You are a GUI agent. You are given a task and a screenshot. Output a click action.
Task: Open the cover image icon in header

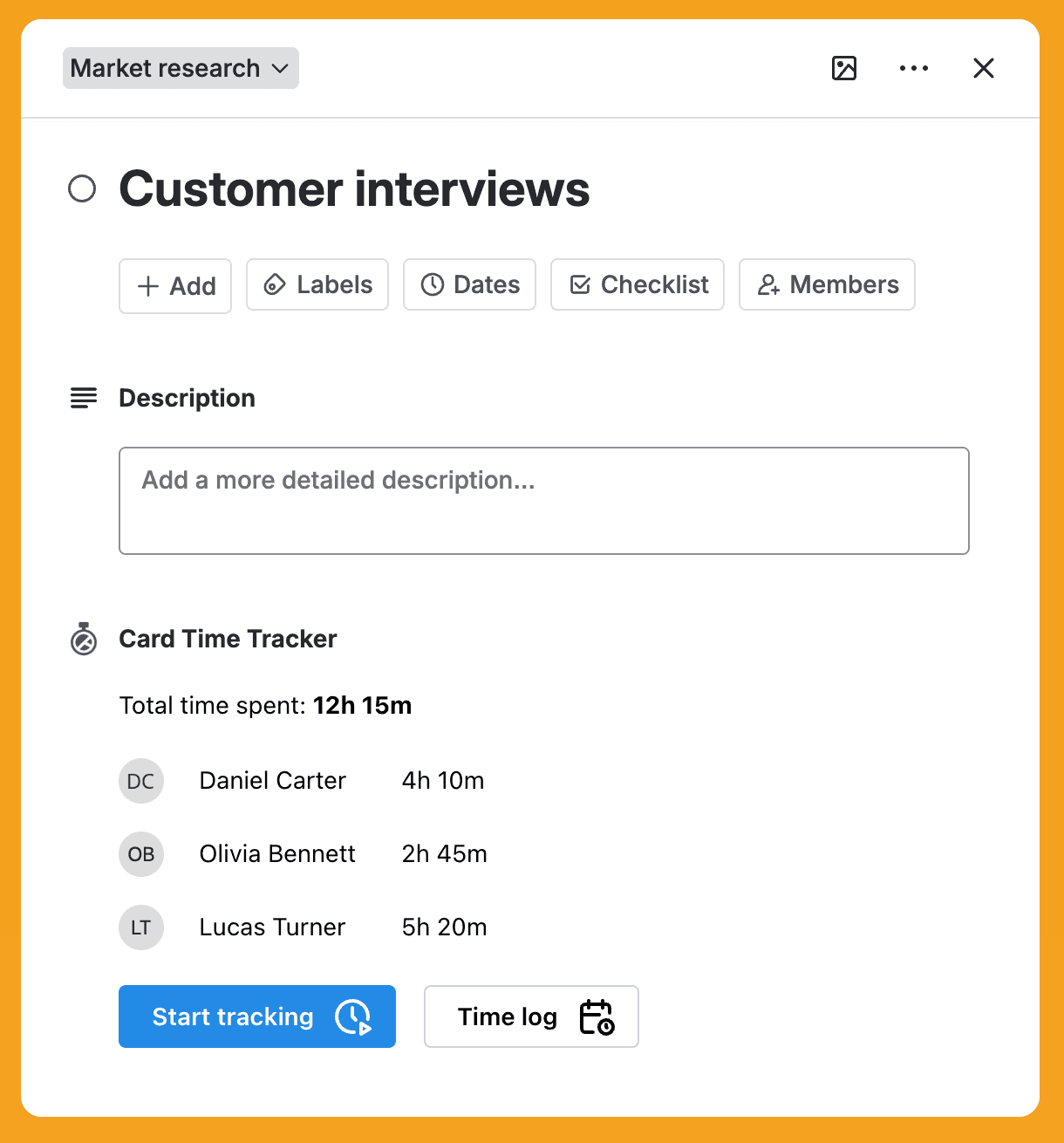coord(844,68)
